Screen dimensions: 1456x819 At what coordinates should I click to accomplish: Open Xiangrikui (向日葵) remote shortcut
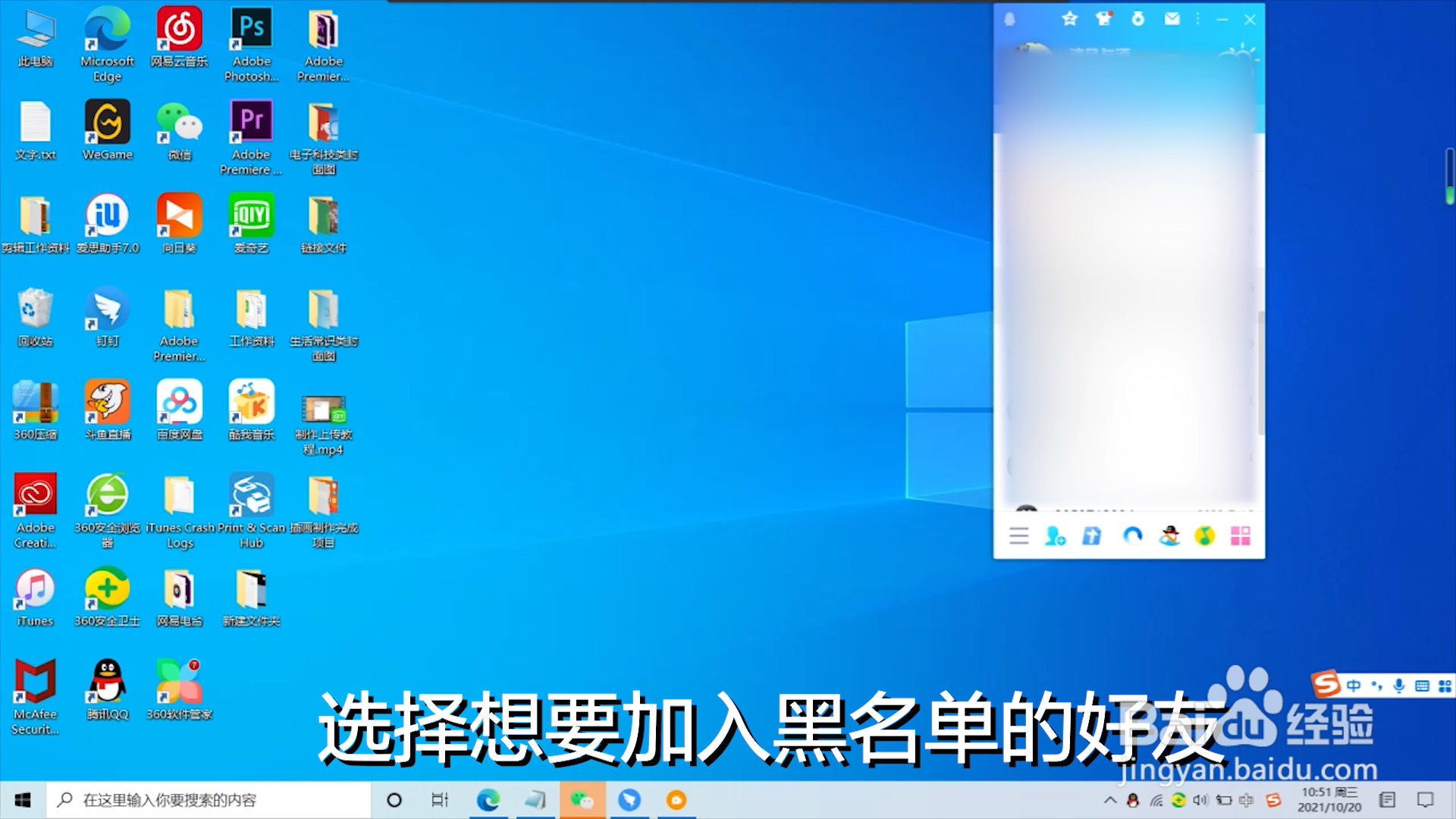click(x=180, y=223)
